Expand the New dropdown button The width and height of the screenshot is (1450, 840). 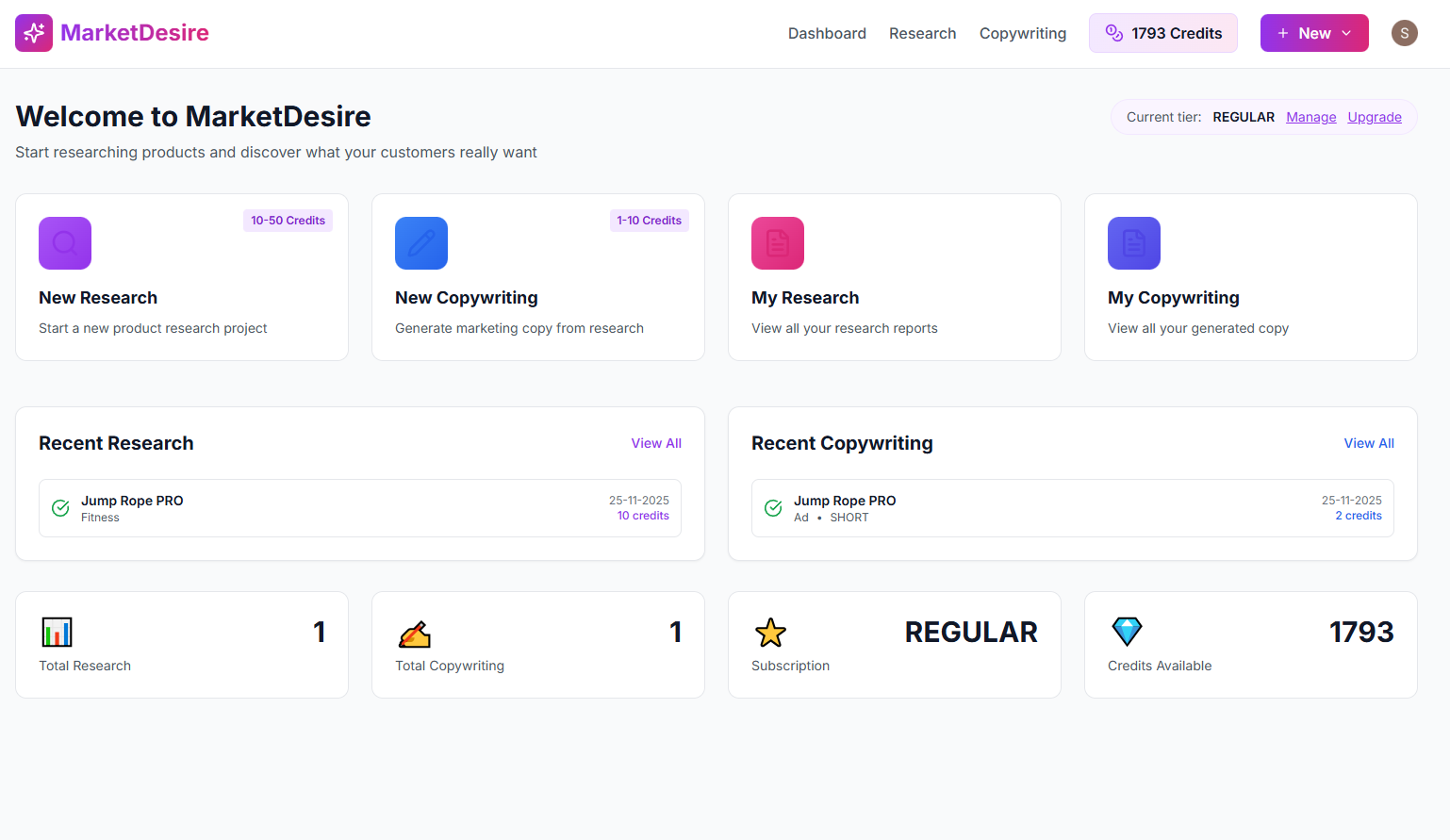1313,33
